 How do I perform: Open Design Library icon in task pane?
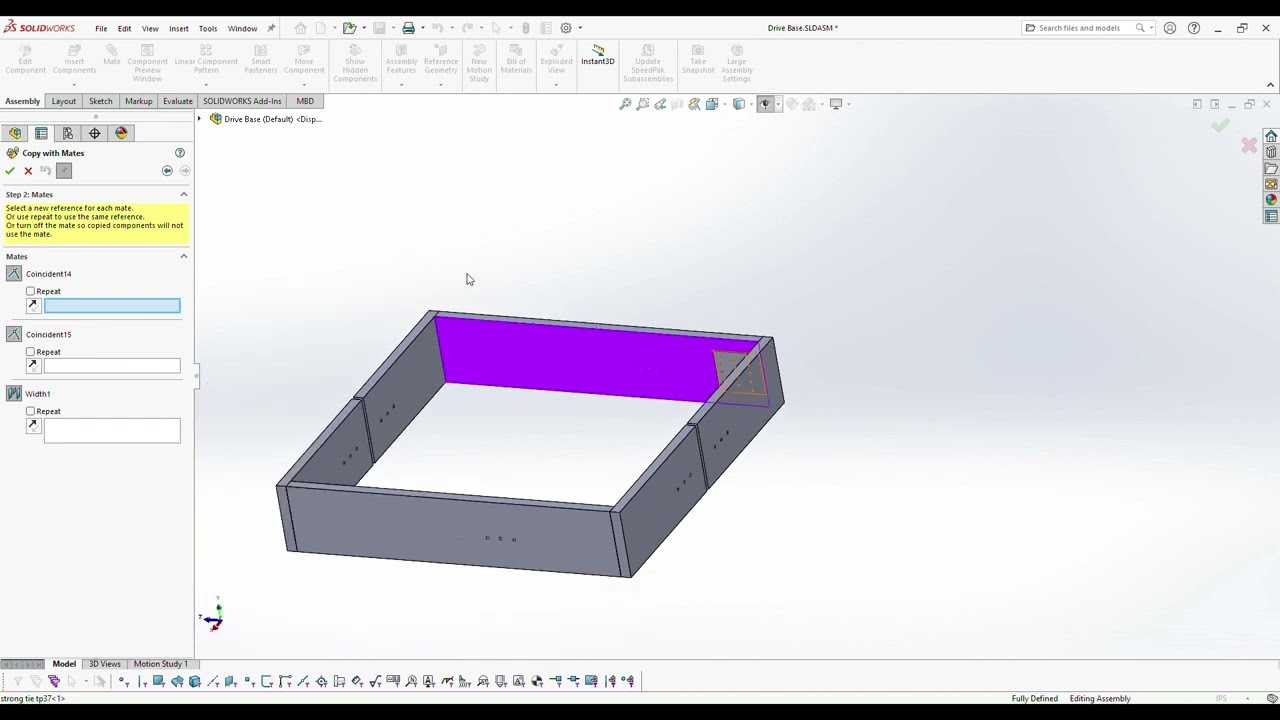pyautogui.click(x=1271, y=152)
